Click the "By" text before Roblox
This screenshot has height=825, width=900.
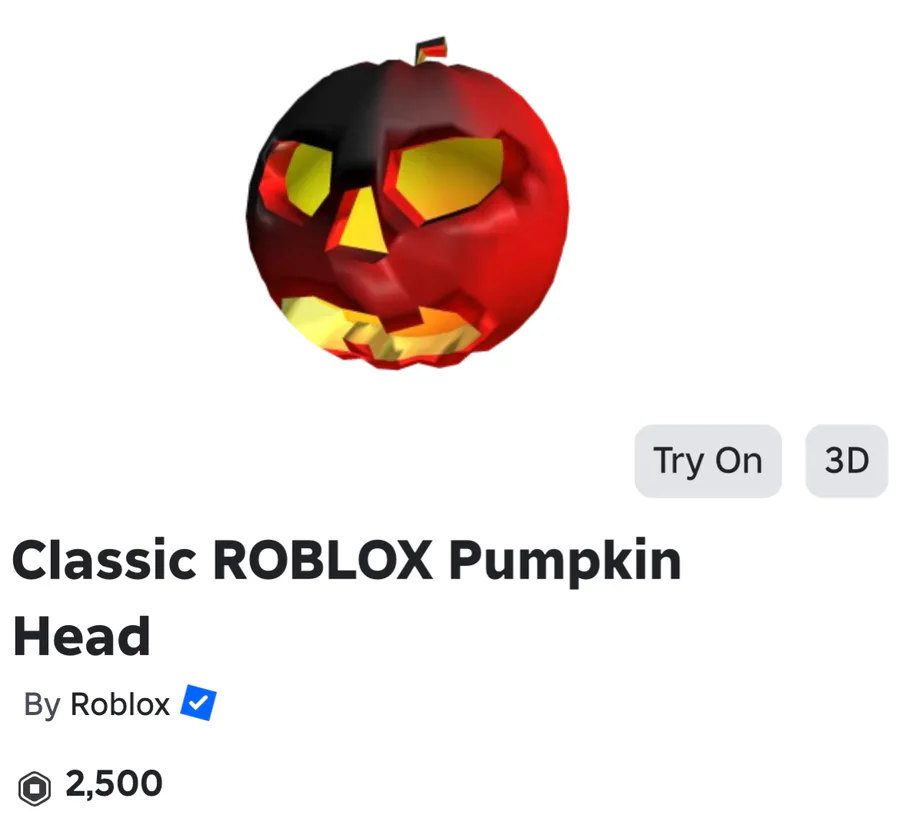42,705
